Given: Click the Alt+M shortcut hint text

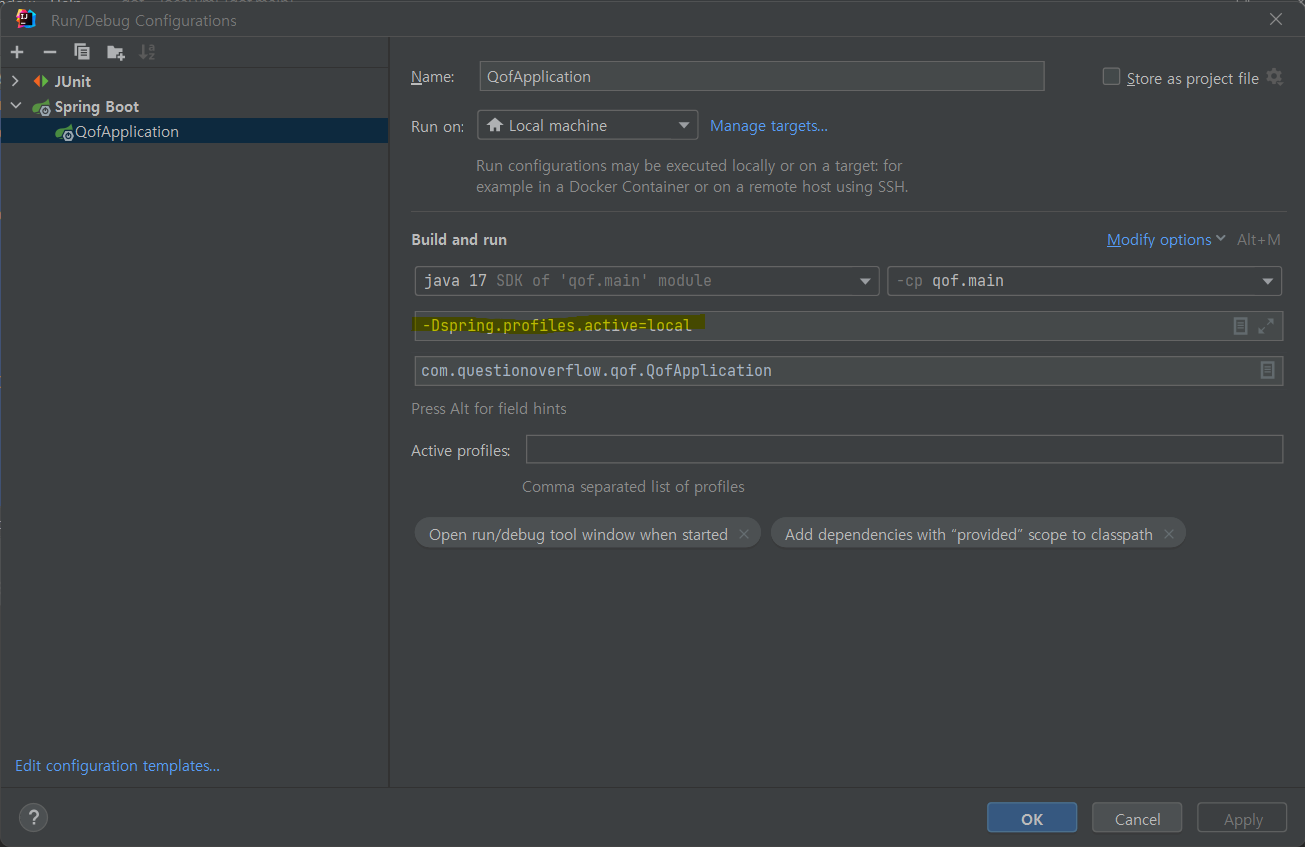Looking at the screenshot, I should coord(1258,240).
